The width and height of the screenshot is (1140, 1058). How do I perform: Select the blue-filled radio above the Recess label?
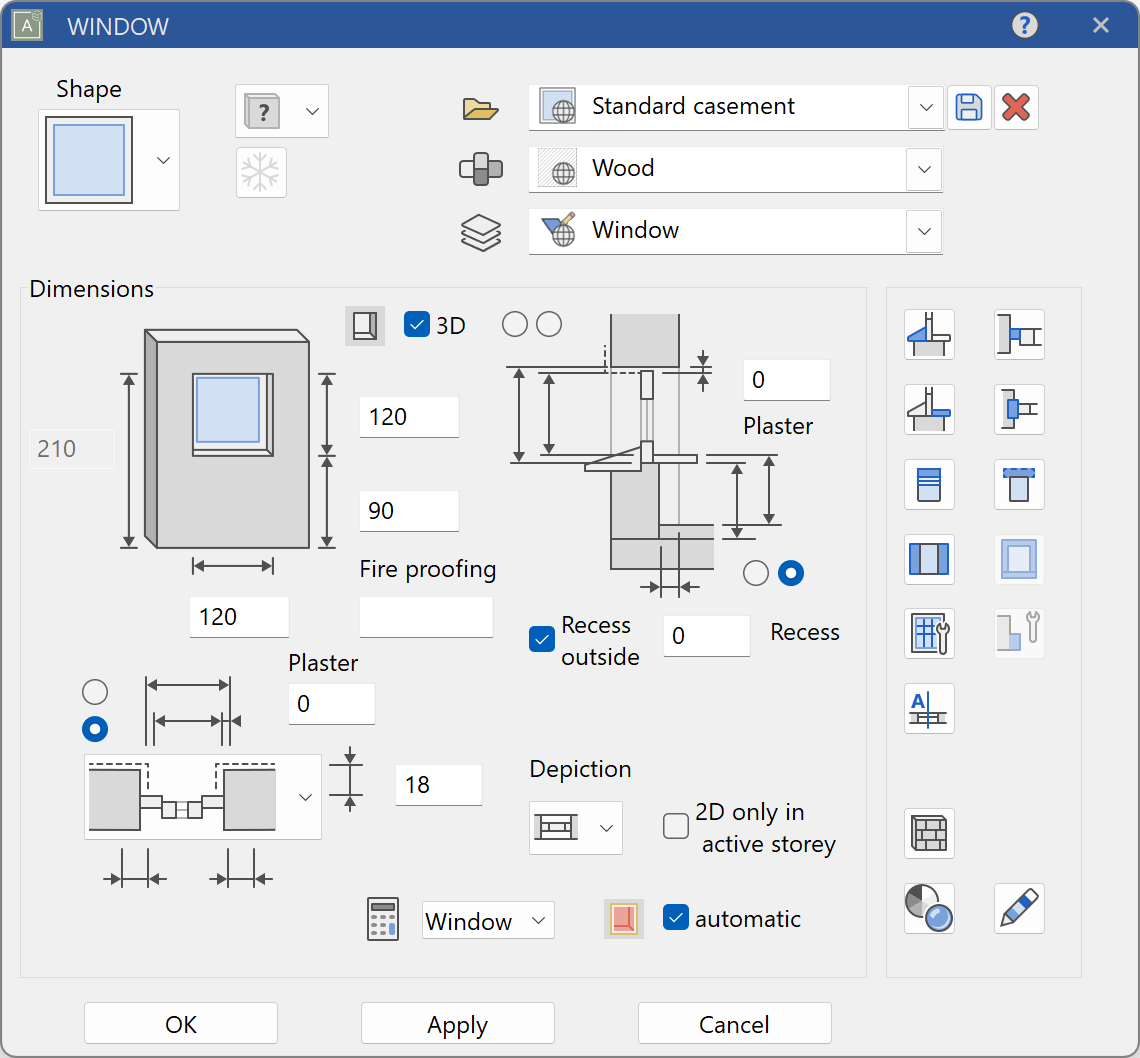(791, 573)
